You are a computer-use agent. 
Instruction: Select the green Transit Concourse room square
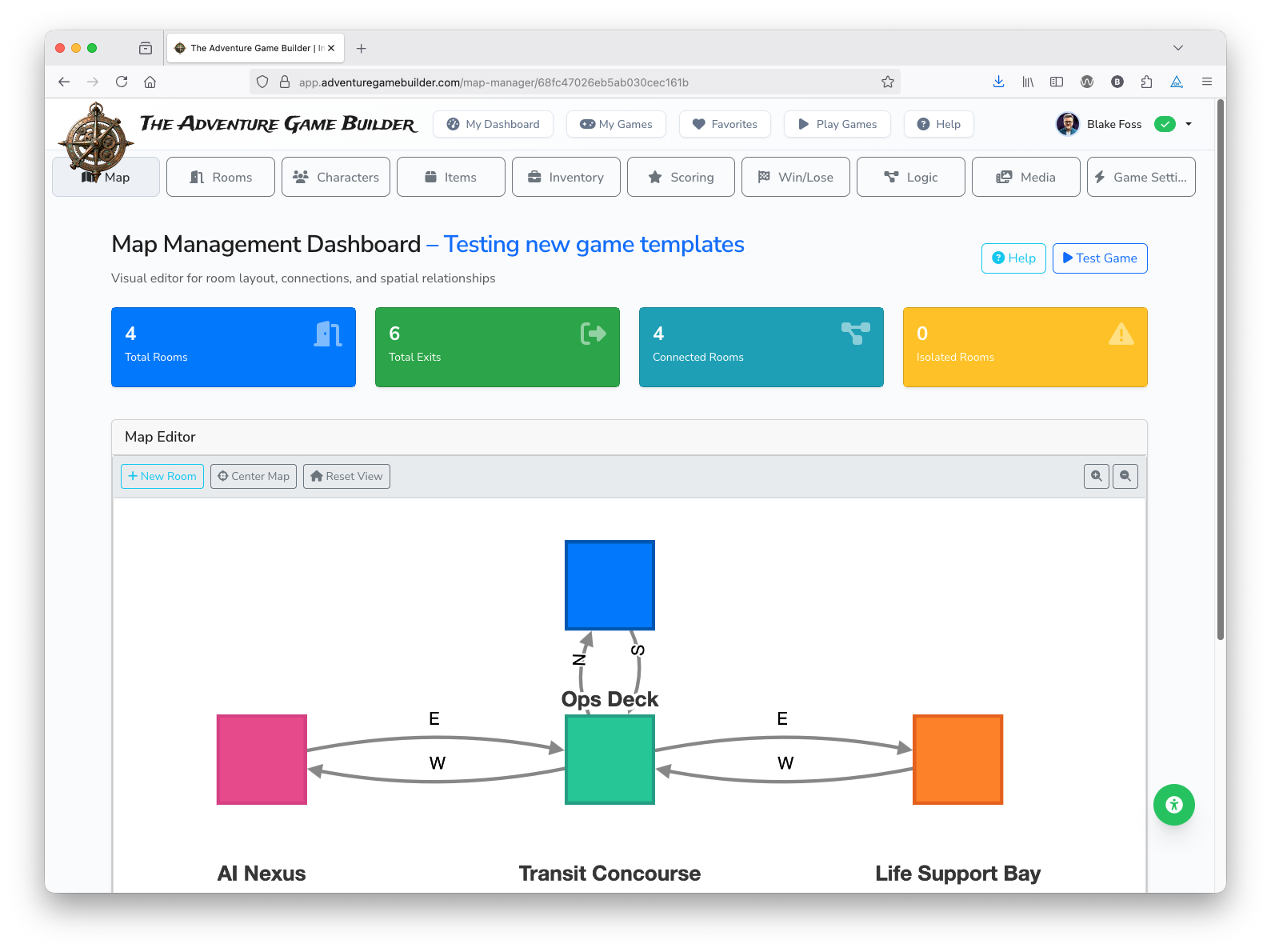(610, 759)
